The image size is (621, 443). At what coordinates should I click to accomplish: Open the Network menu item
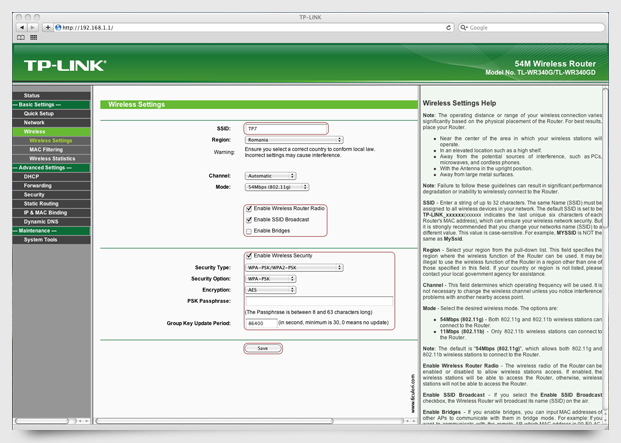(51, 123)
